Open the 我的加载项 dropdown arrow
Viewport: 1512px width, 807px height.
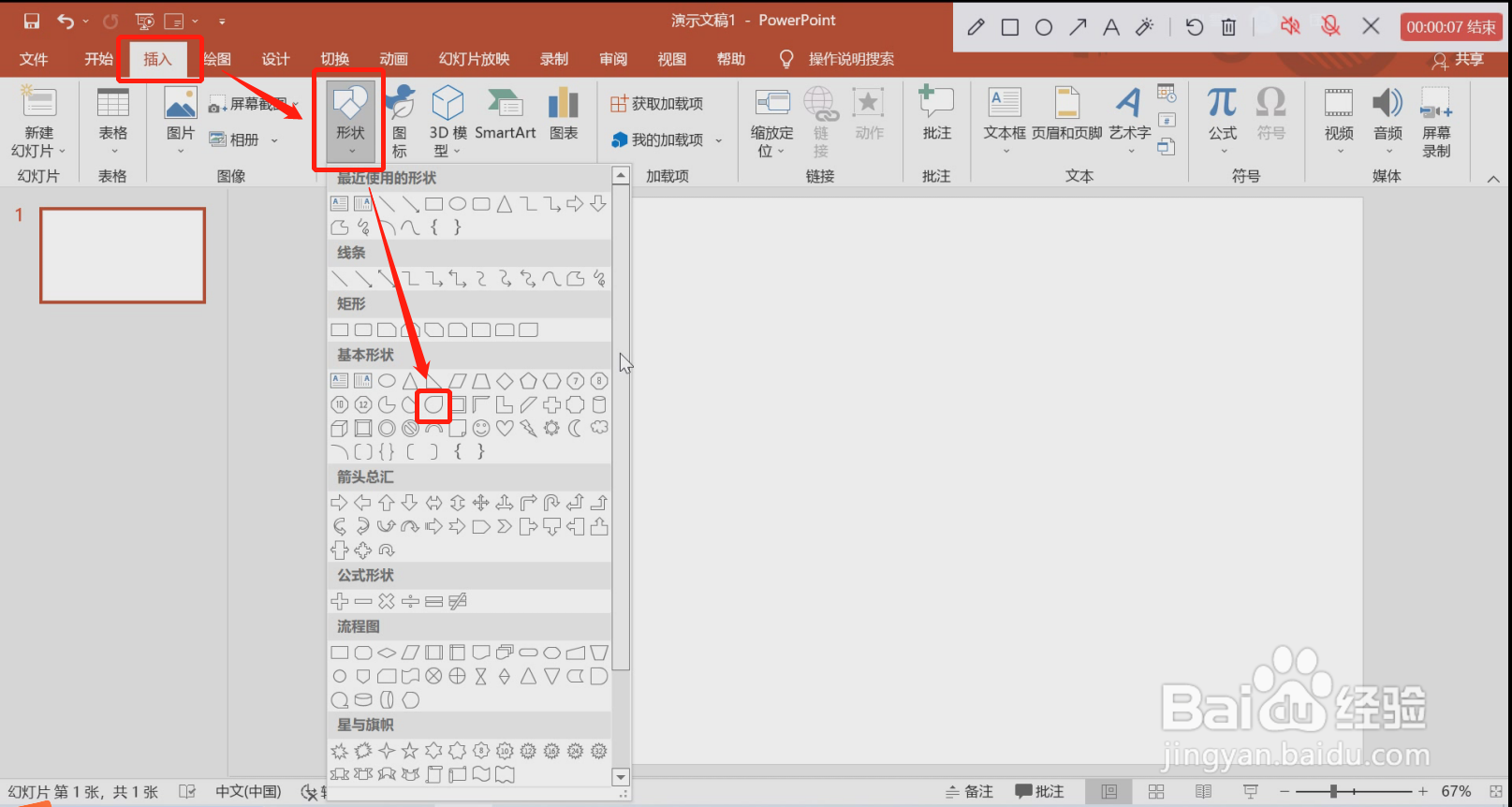719,140
